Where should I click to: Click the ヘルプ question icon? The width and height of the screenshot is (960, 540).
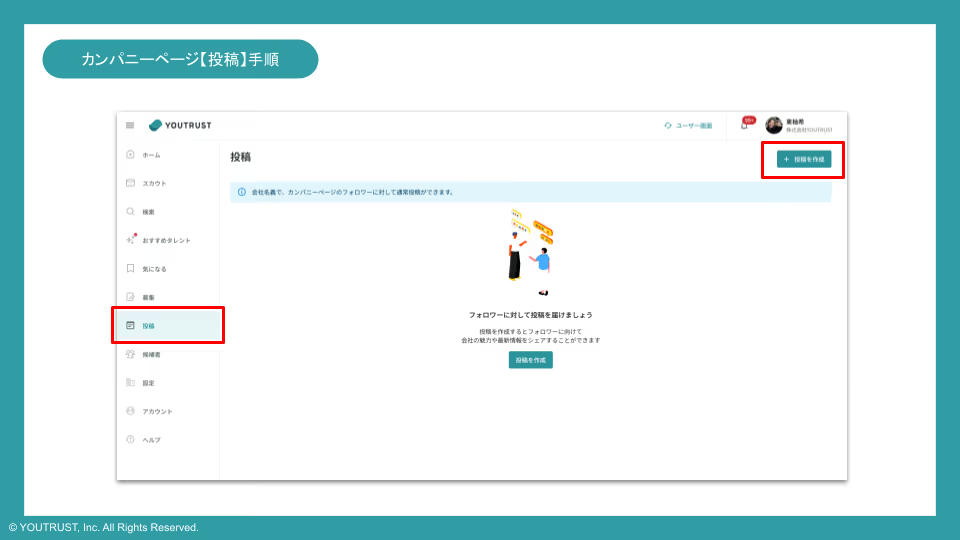130,440
